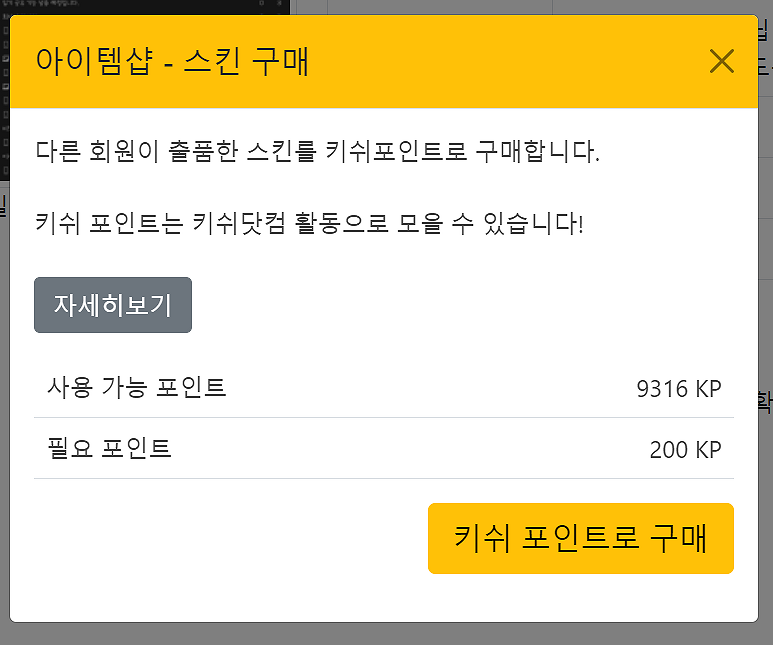Click the 9316 KP available points value
Image resolution: width=773 pixels, height=645 pixels.
pos(678,389)
